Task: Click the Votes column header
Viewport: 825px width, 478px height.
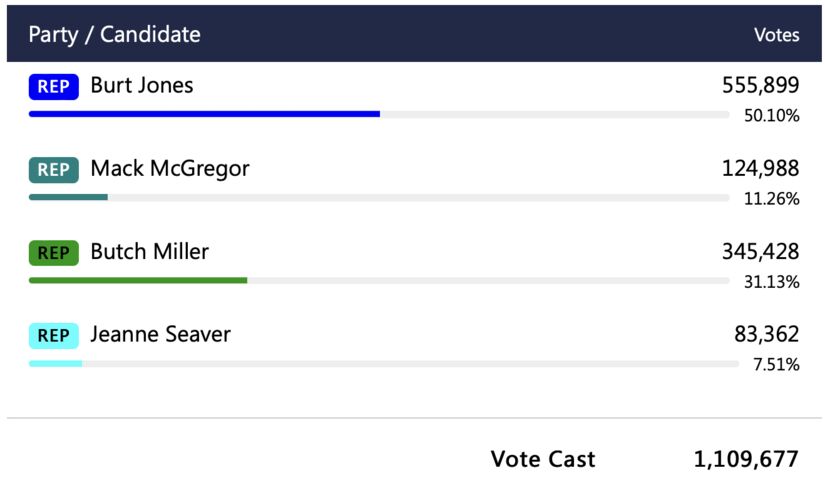Action: click(x=776, y=35)
